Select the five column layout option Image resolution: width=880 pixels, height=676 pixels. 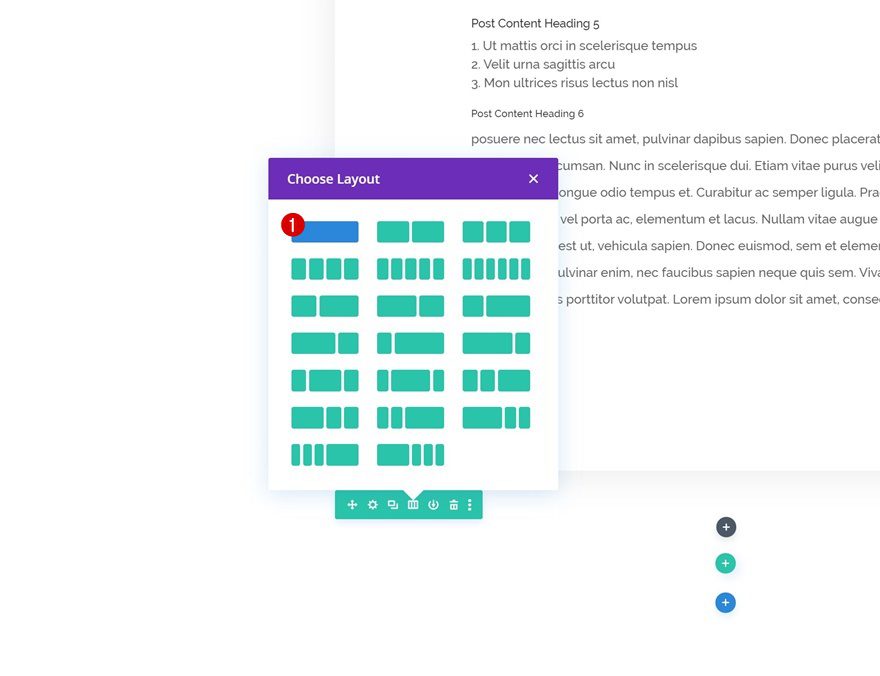[x=410, y=268]
